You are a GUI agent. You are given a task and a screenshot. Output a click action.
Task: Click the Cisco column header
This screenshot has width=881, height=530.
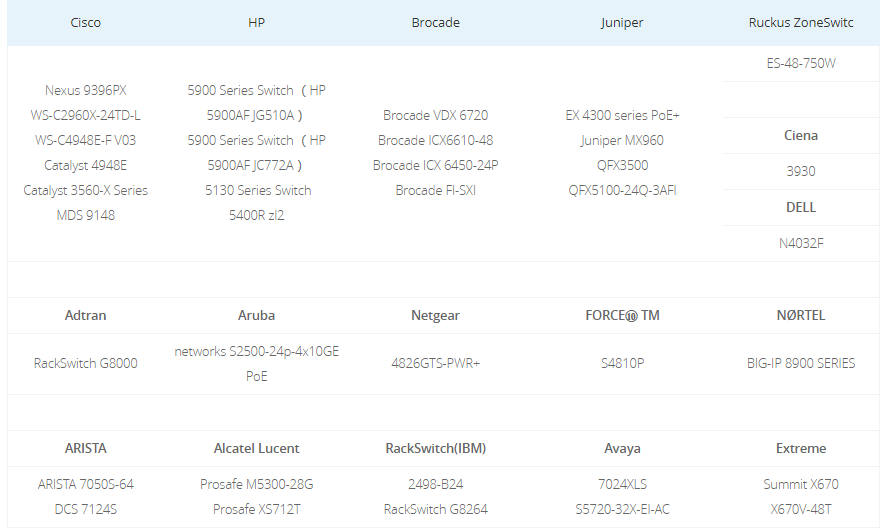tap(86, 22)
